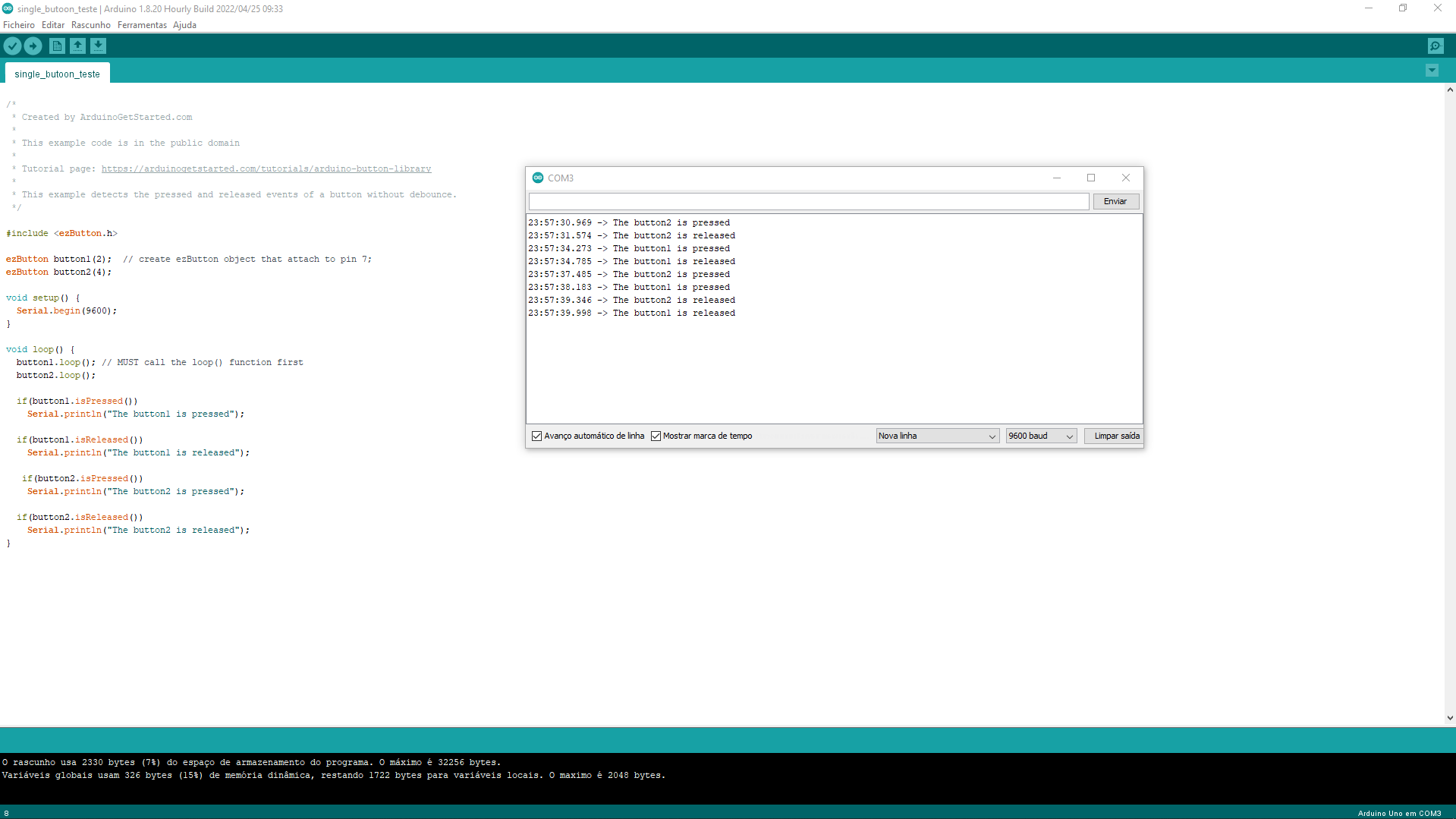
Task: Click the Arduino logo in the main title bar
Action: [x=8, y=8]
